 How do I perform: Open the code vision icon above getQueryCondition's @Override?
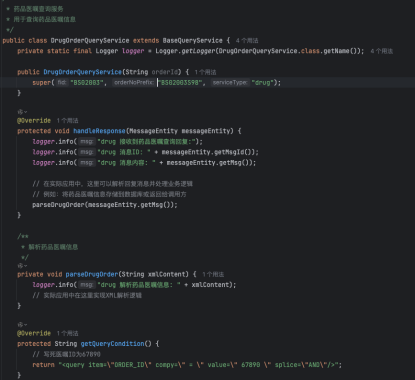click(22, 324)
